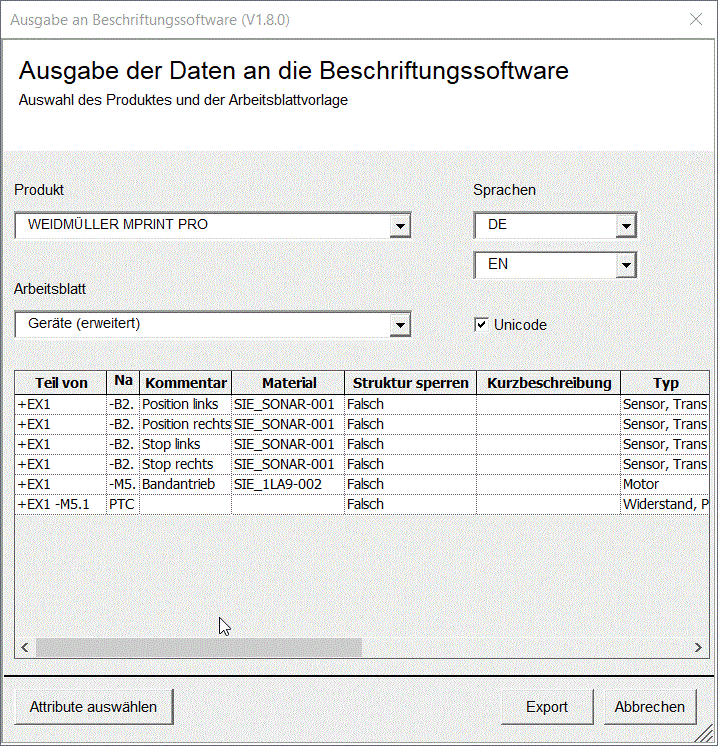Open Attribute auswählen dialog
Image resolution: width=718 pixels, height=746 pixels.
coord(93,707)
